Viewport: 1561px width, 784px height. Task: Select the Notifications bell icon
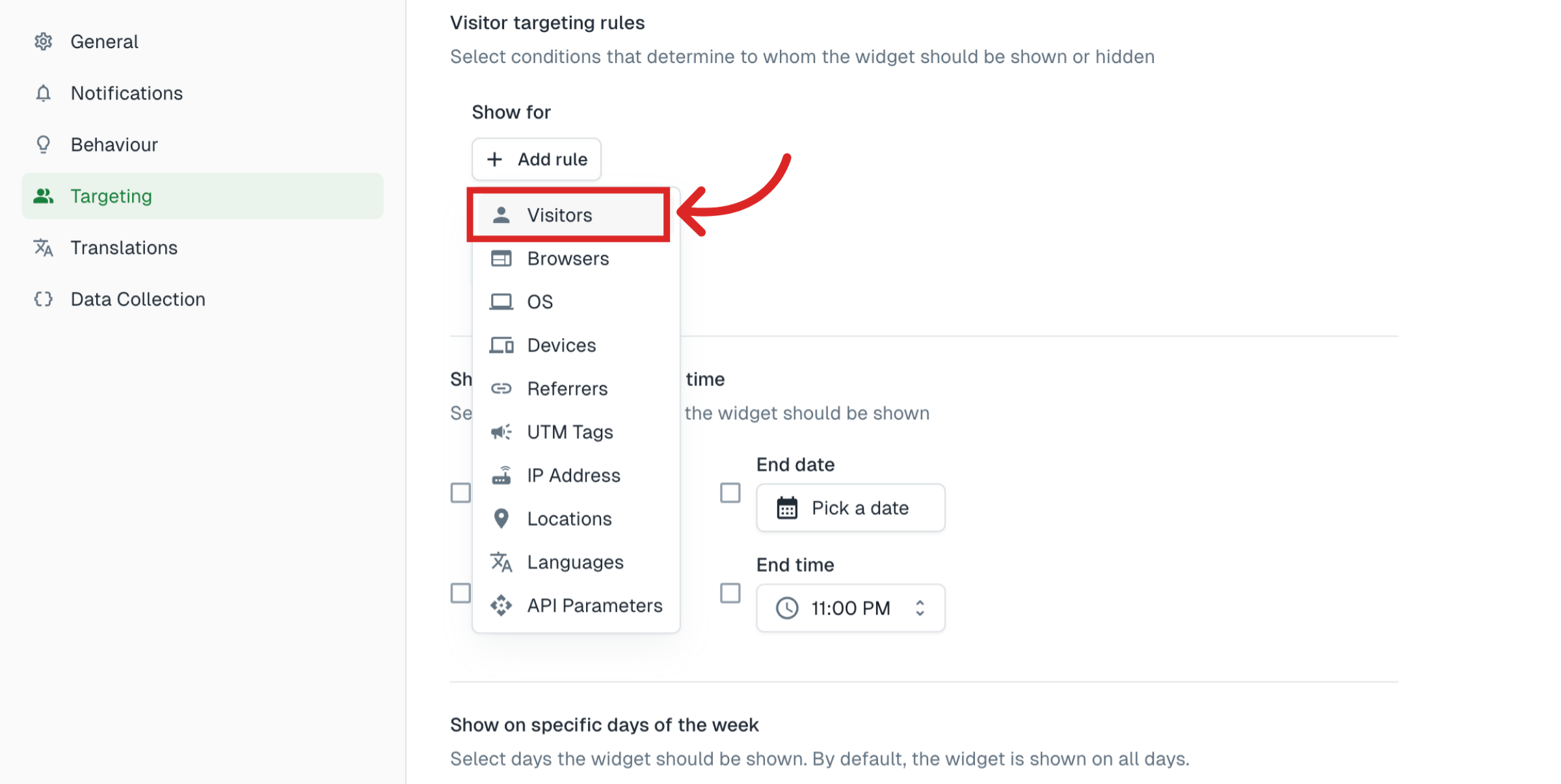(43, 93)
